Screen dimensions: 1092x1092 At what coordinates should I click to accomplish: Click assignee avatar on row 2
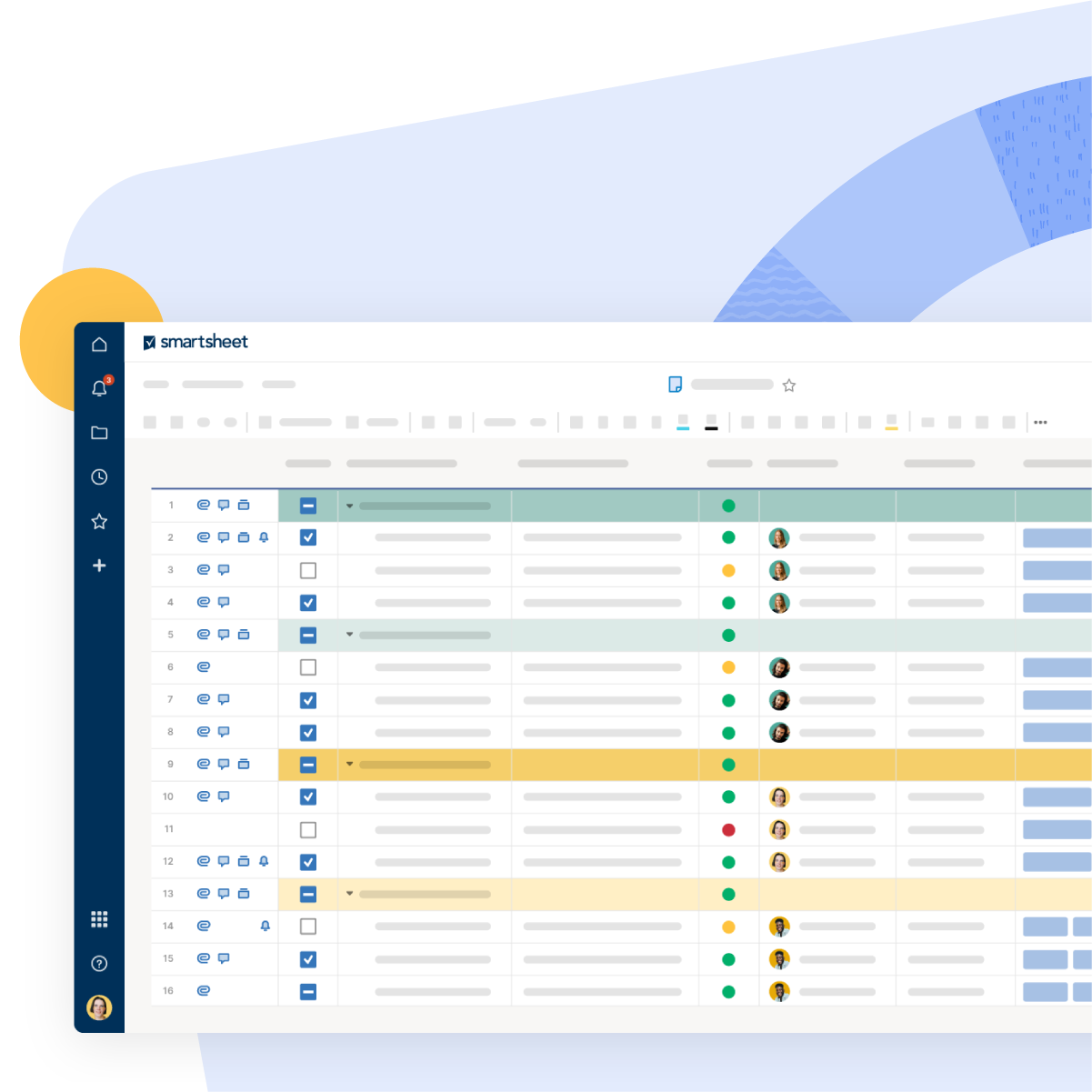pos(779,538)
